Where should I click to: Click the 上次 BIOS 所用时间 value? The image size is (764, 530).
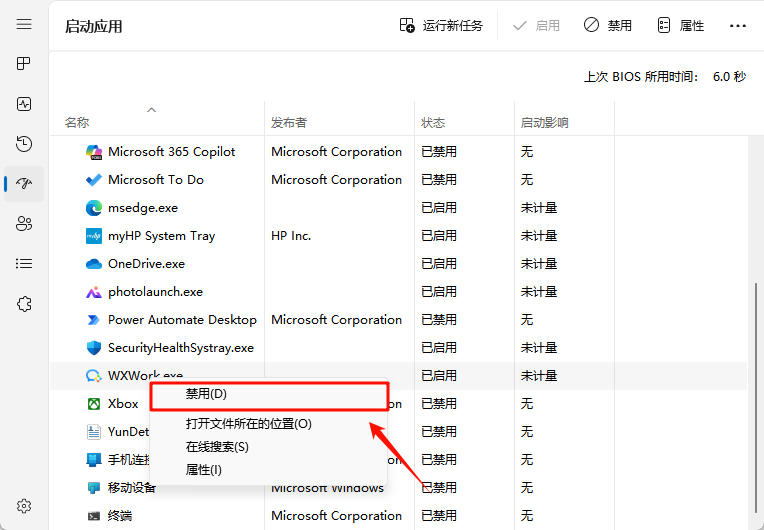(x=729, y=77)
